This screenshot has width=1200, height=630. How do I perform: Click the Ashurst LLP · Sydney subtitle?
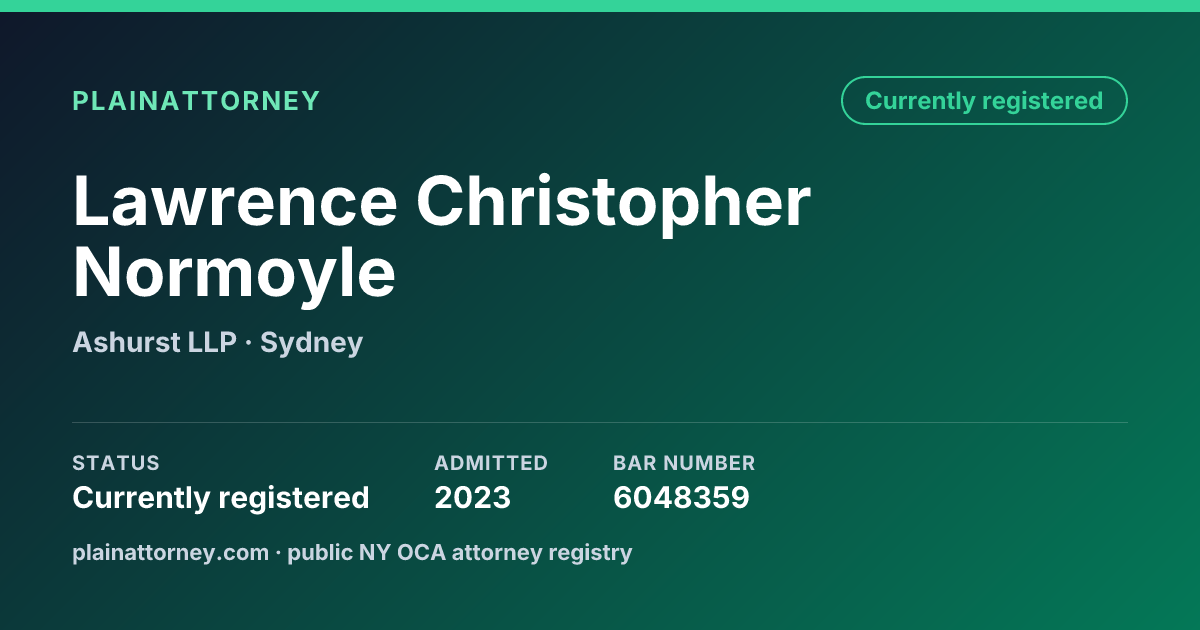[217, 343]
